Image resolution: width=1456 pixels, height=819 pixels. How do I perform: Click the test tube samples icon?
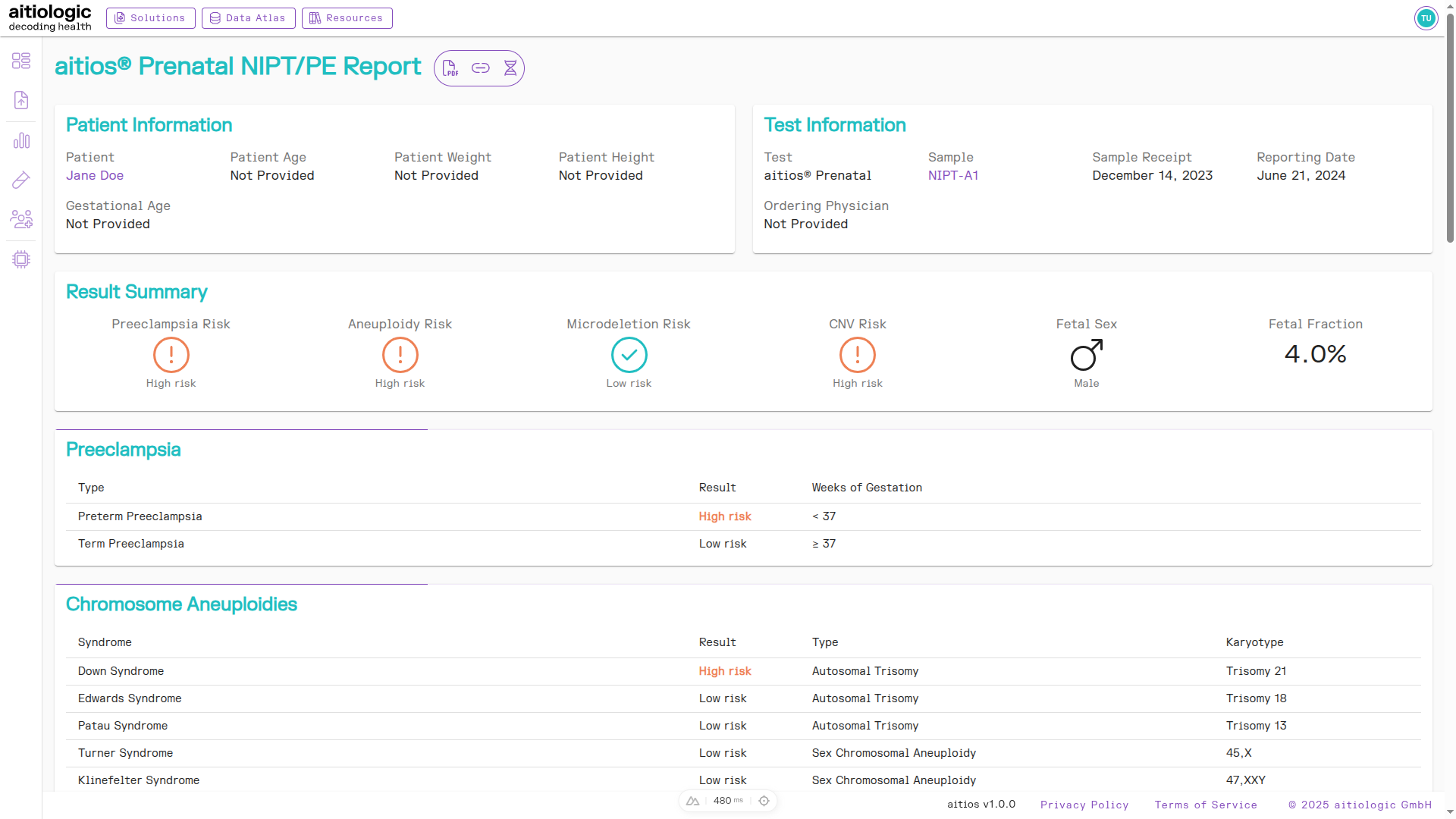(21, 180)
